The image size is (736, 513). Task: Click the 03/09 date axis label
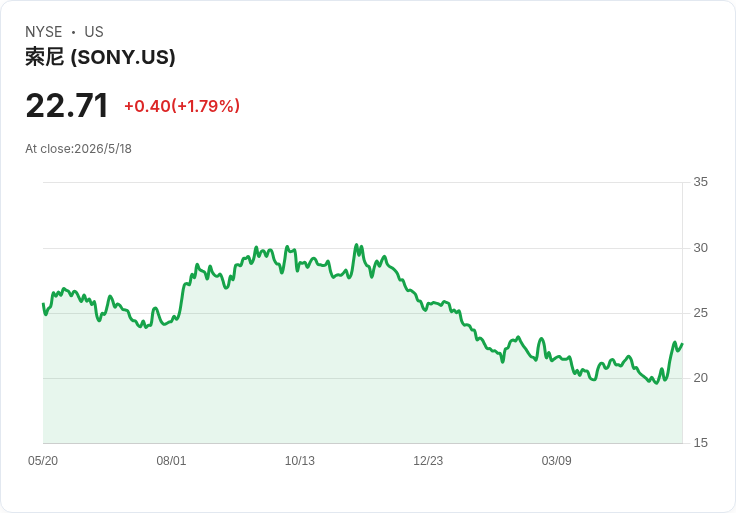[556, 460]
